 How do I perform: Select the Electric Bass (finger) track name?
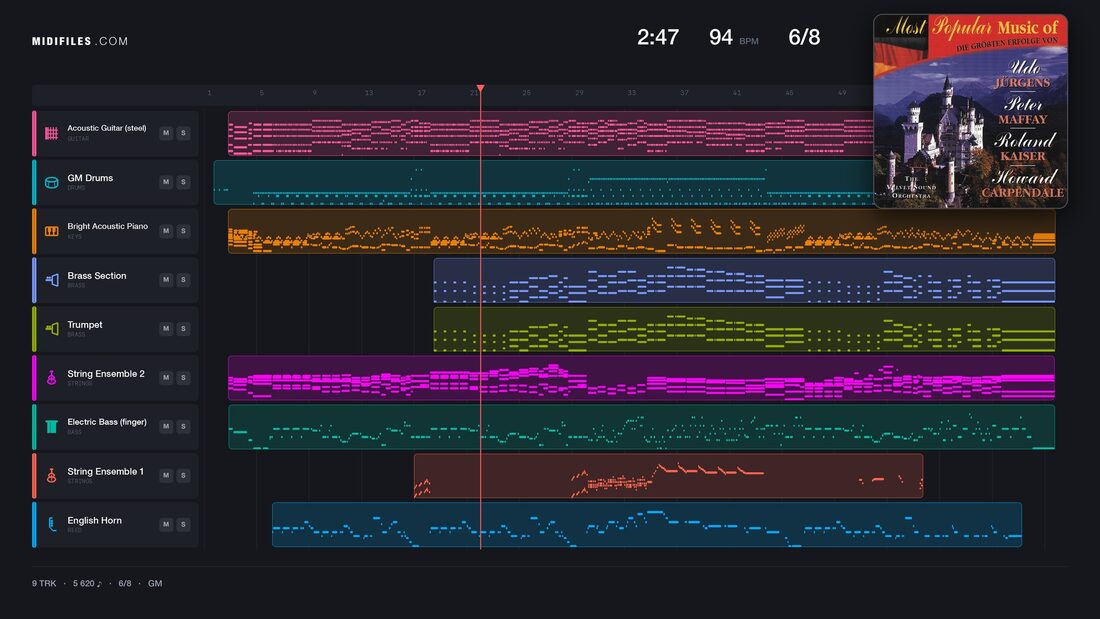pos(107,422)
